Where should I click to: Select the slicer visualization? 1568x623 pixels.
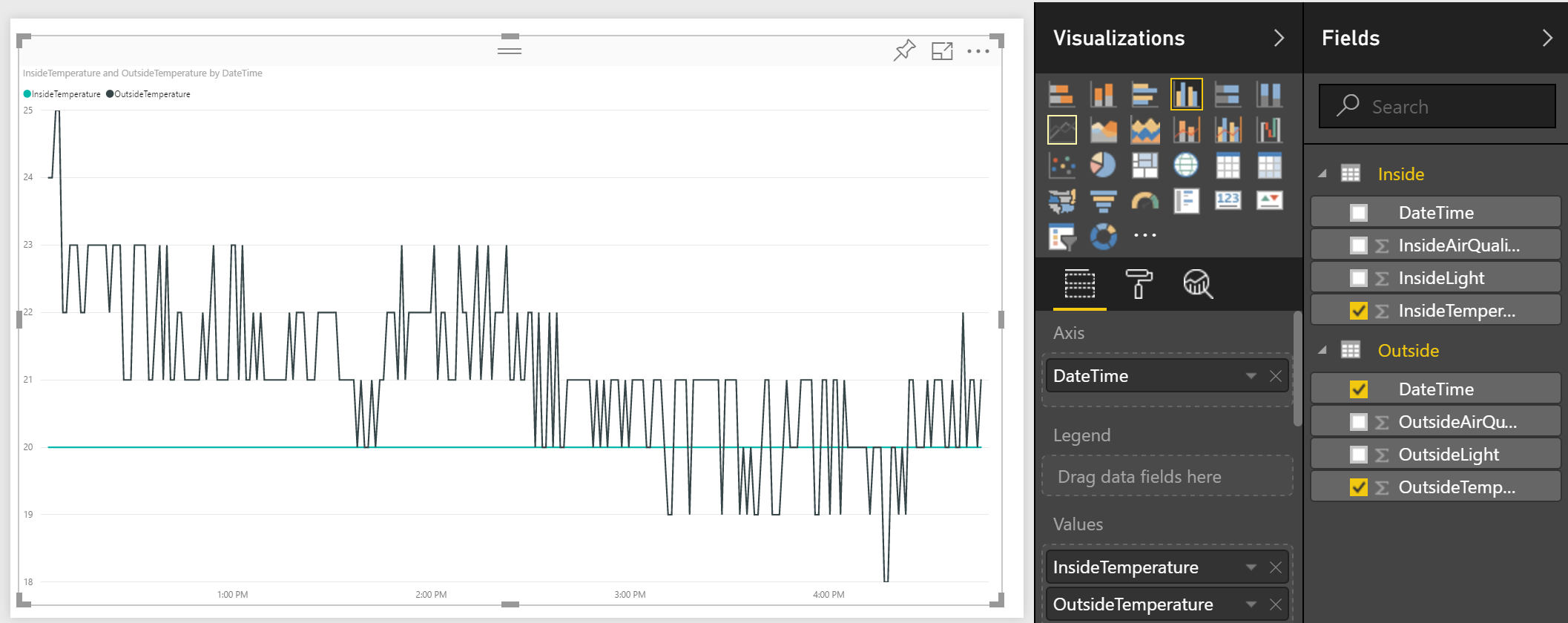1062,237
